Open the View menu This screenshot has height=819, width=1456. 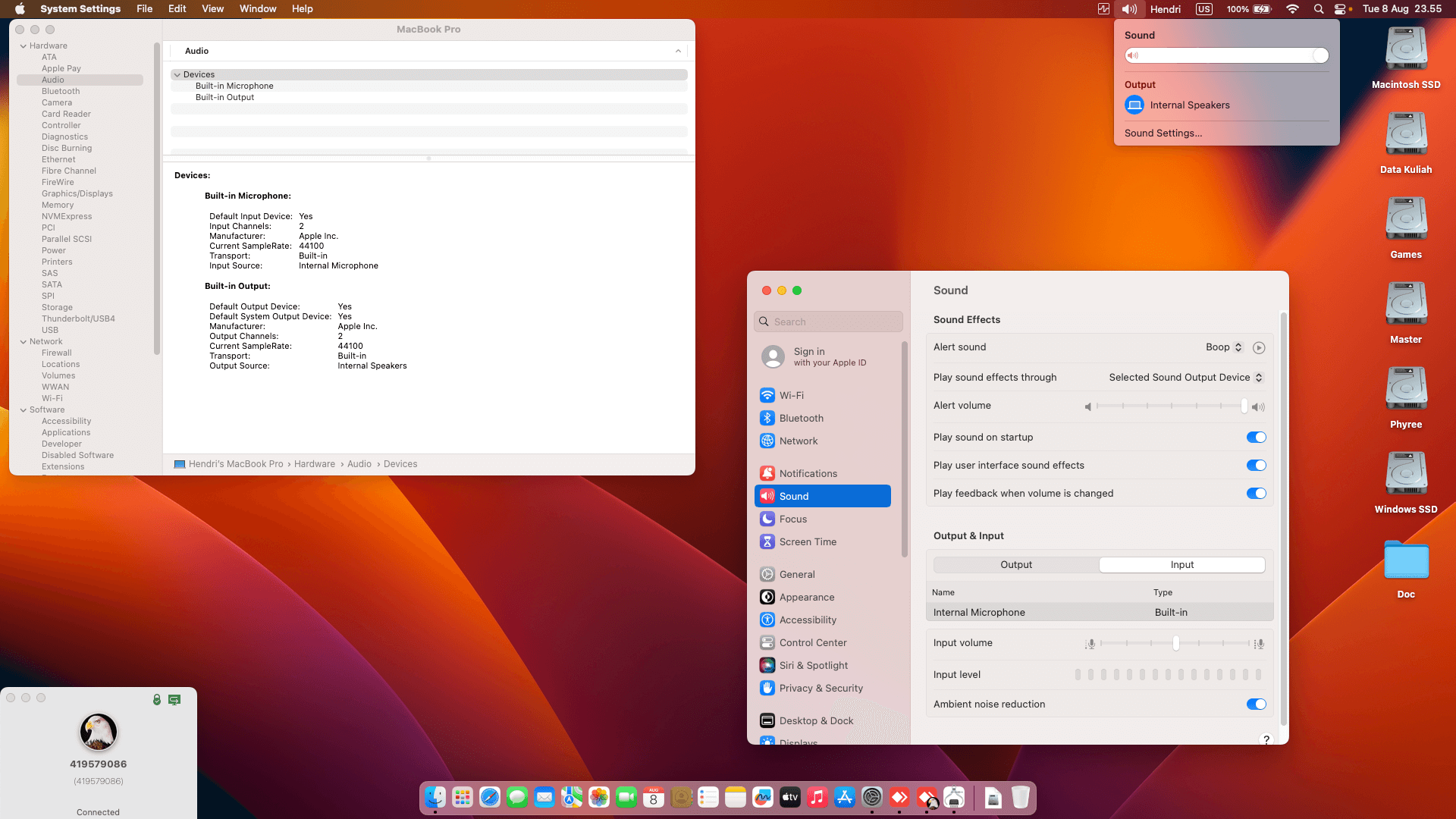click(x=212, y=9)
